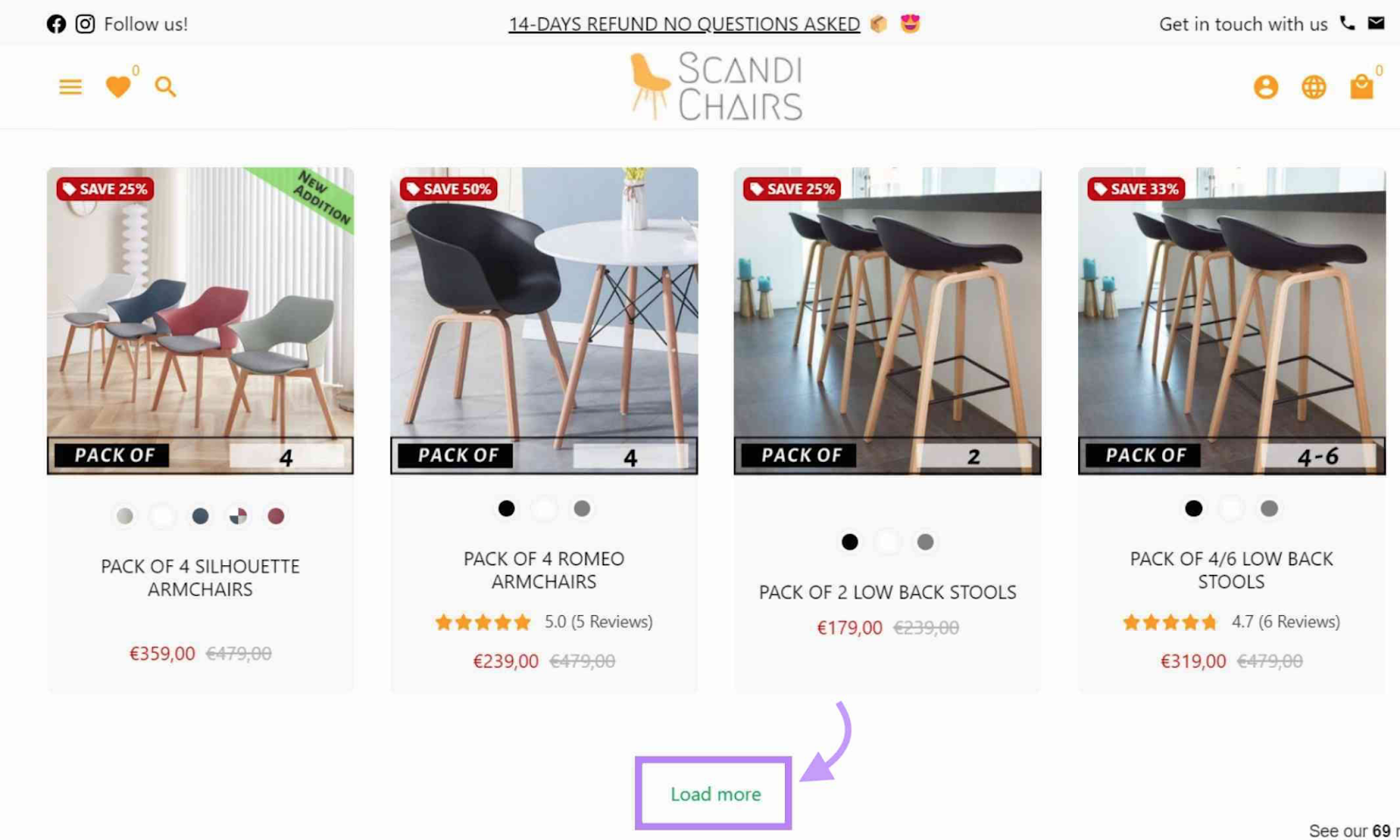
Task: Open Pack of 4 Romeo Armchairs image
Action: click(544, 321)
